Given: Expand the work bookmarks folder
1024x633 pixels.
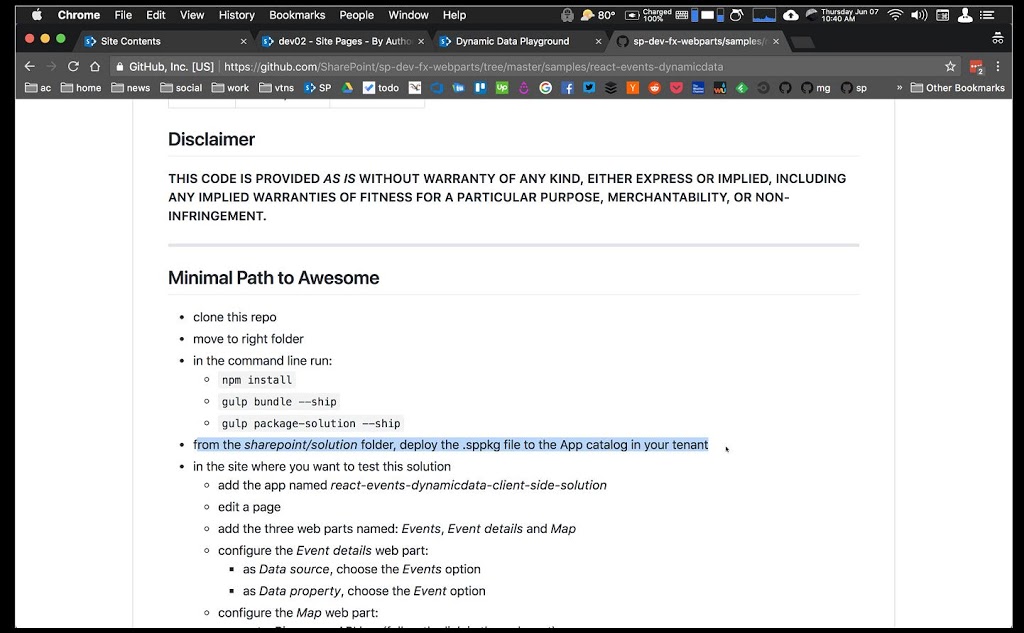Looking at the screenshot, I should [231, 88].
